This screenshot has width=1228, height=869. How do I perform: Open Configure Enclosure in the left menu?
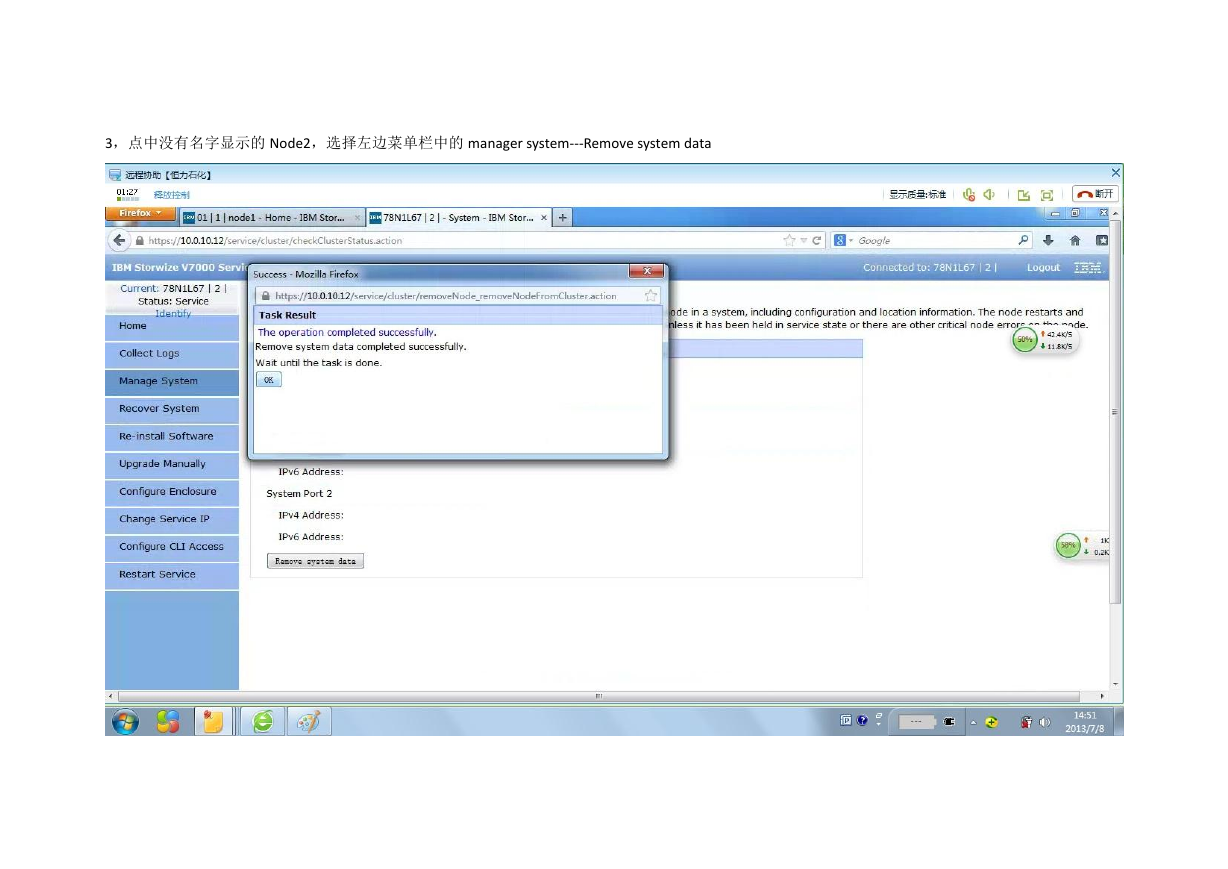(172, 492)
